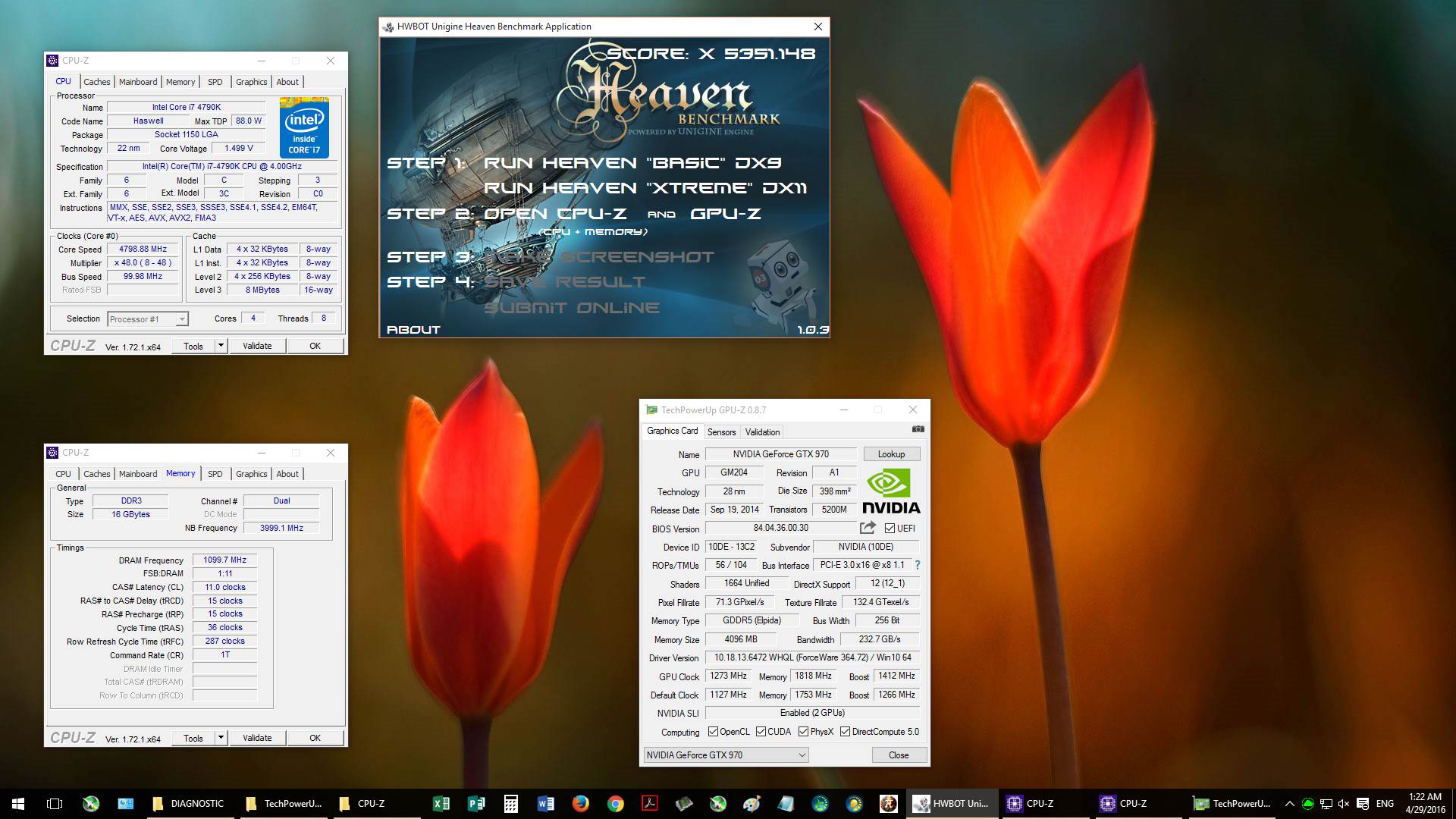Open SPD tab in the CPU-Z Memory window
The height and width of the screenshot is (819, 1456).
pyautogui.click(x=215, y=474)
